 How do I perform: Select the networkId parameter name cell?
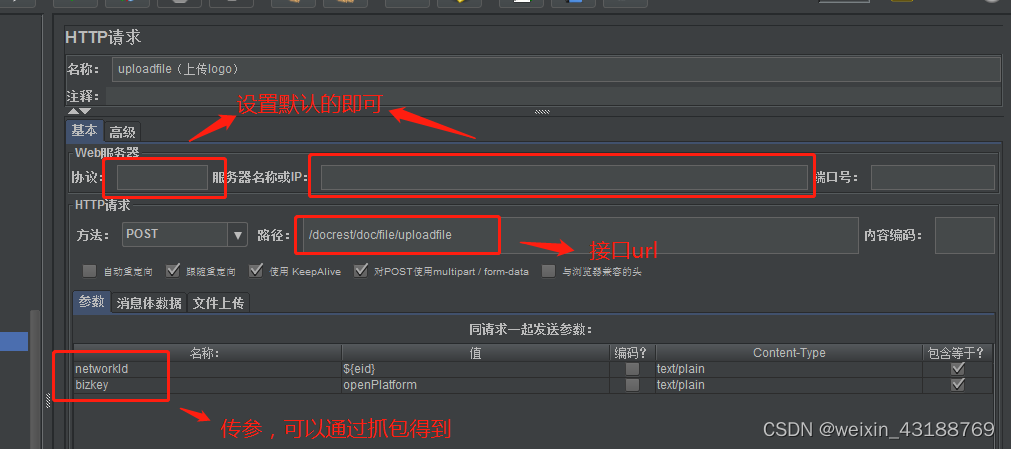[207, 369]
